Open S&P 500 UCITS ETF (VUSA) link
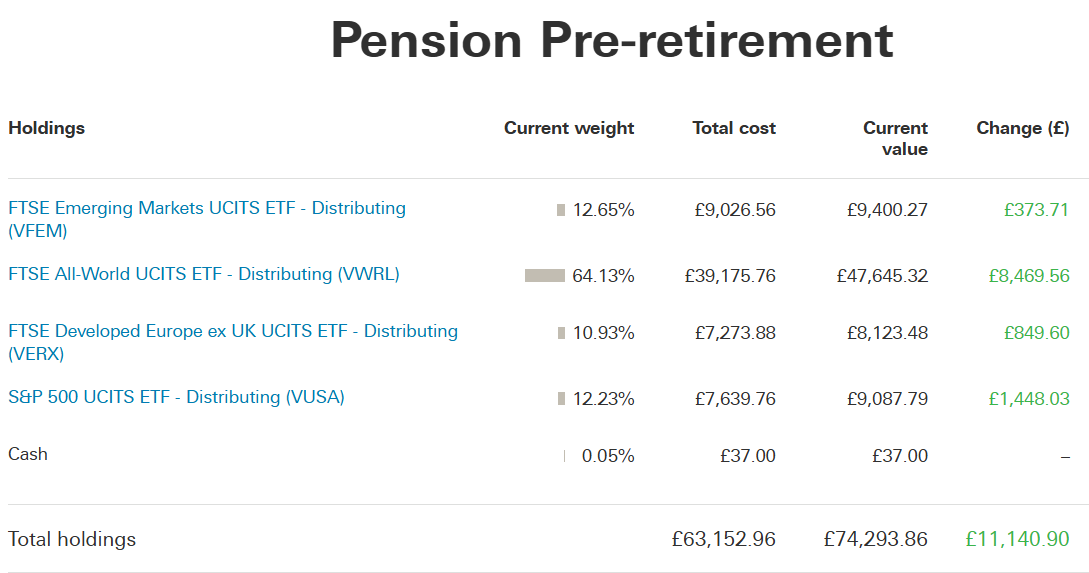Image resolution: width=1089 pixels, height=573 pixels. click(x=176, y=397)
